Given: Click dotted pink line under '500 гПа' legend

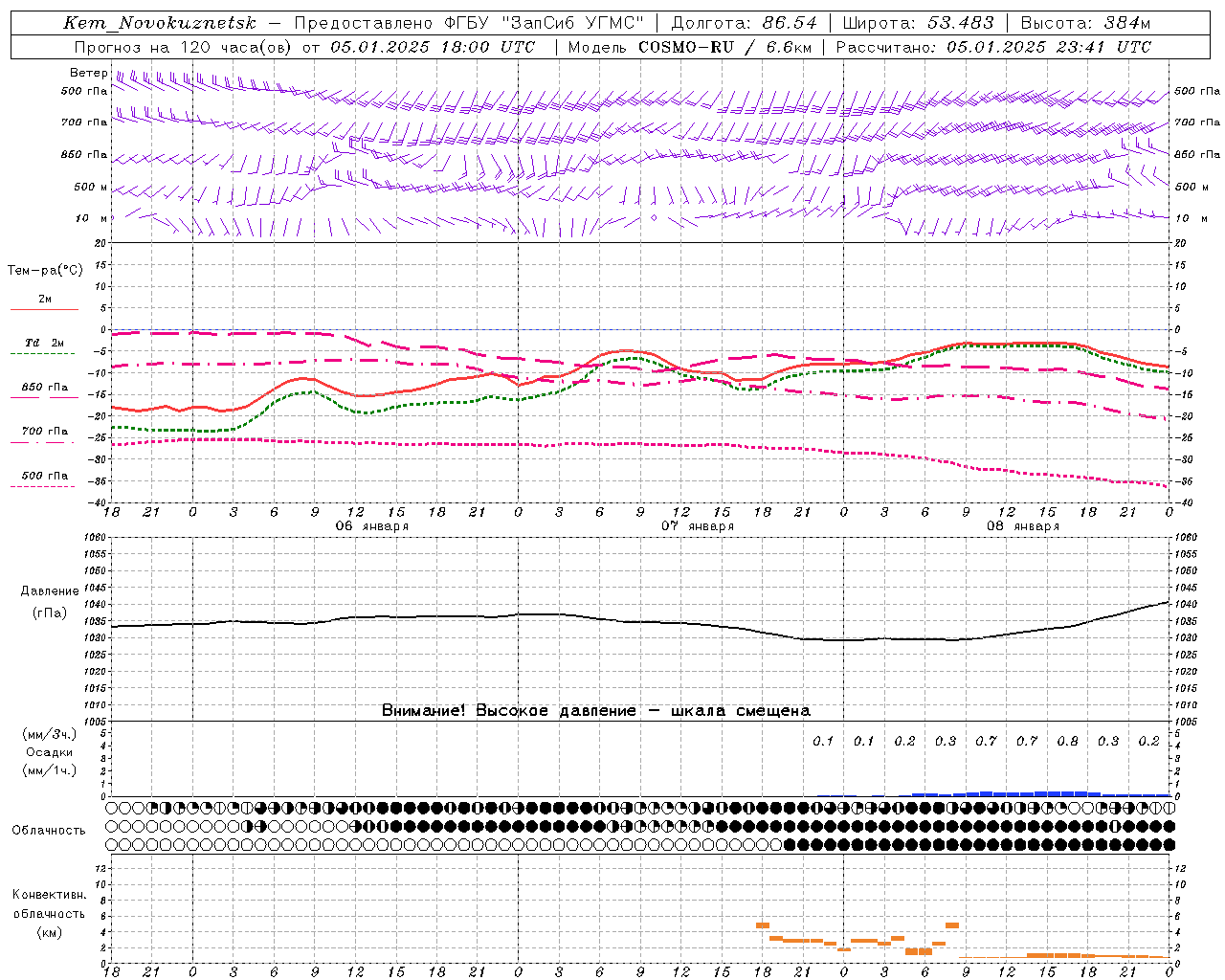Looking at the screenshot, I should point(43,486).
